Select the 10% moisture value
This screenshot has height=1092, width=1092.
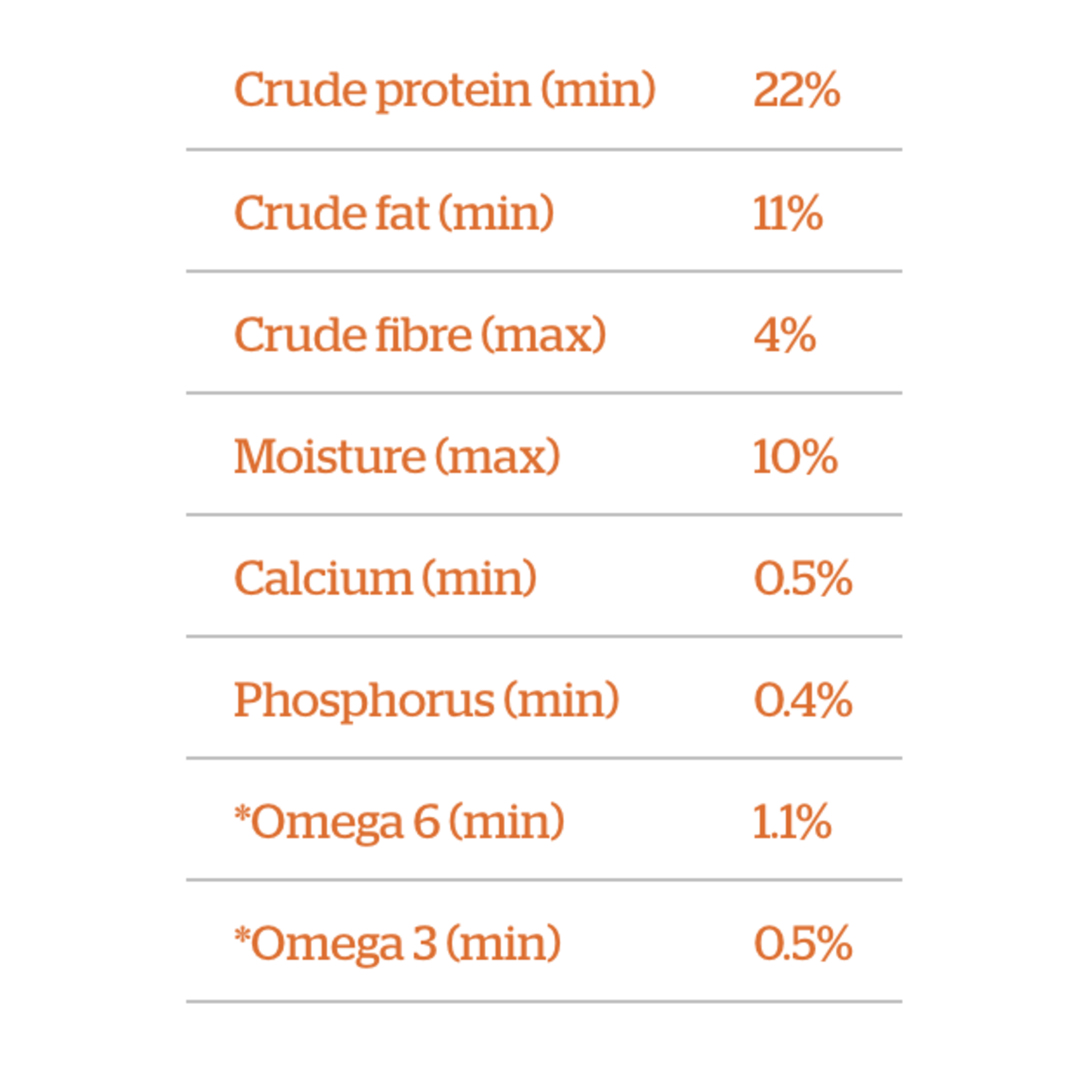(x=795, y=456)
